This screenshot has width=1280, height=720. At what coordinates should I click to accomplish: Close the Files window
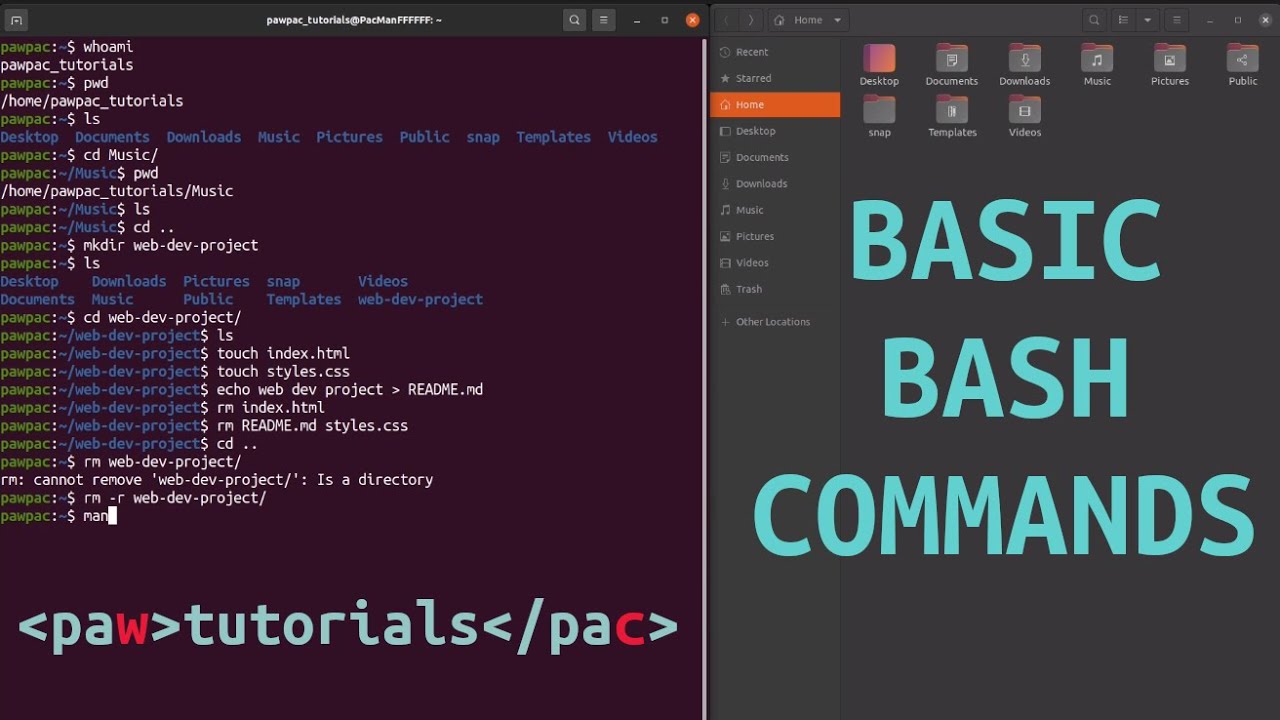(x=1265, y=20)
